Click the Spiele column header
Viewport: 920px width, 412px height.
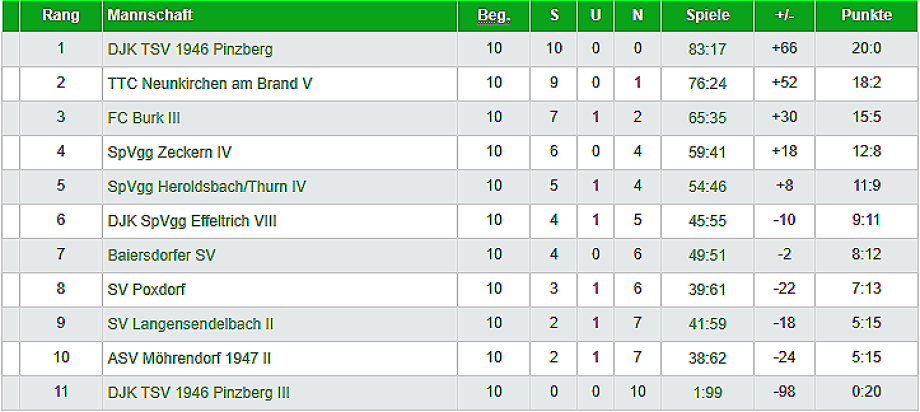pyautogui.click(x=708, y=16)
